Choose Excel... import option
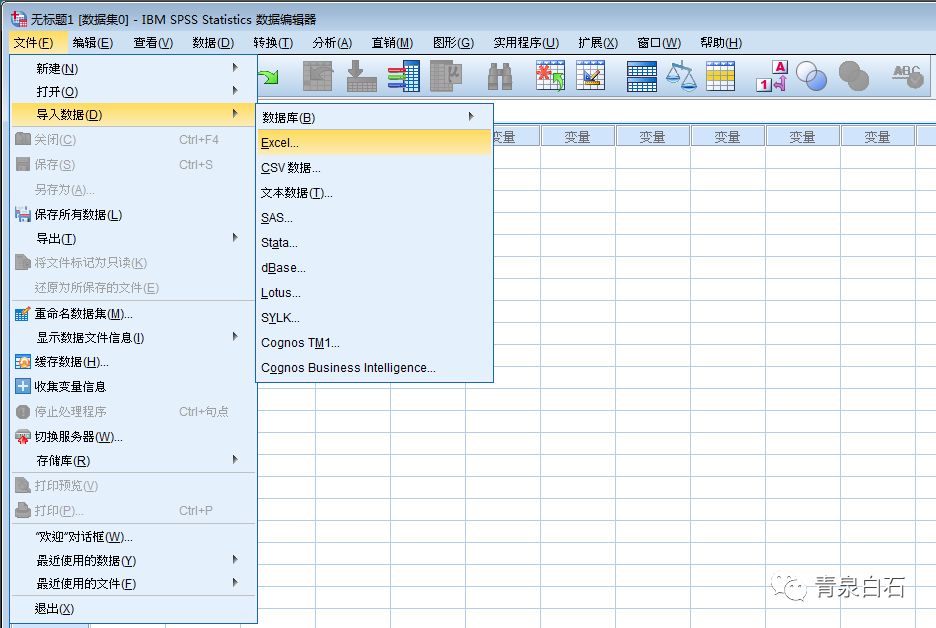The height and width of the screenshot is (628, 936). [374, 143]
